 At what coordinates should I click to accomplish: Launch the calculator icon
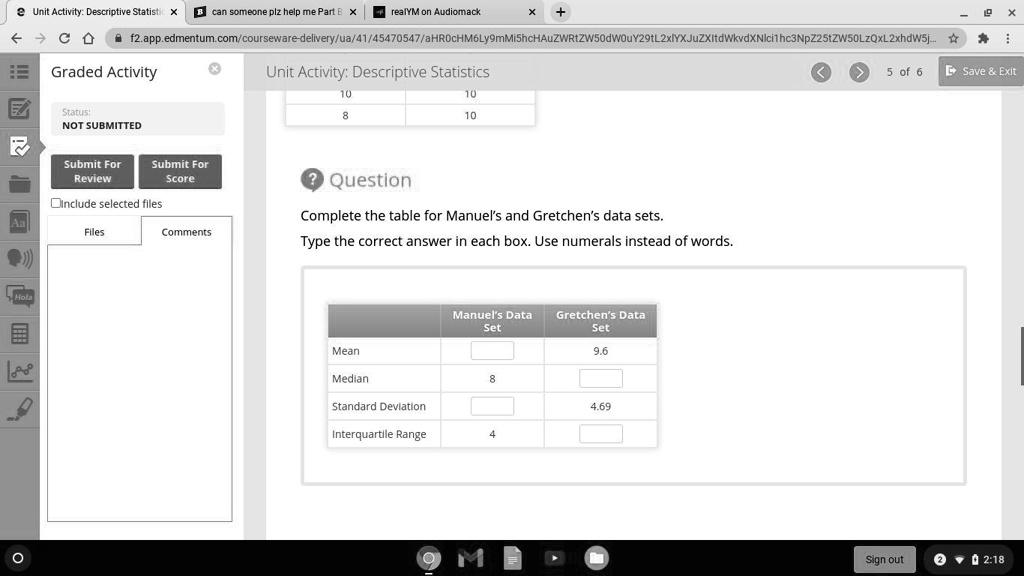[x=18, y=333]
